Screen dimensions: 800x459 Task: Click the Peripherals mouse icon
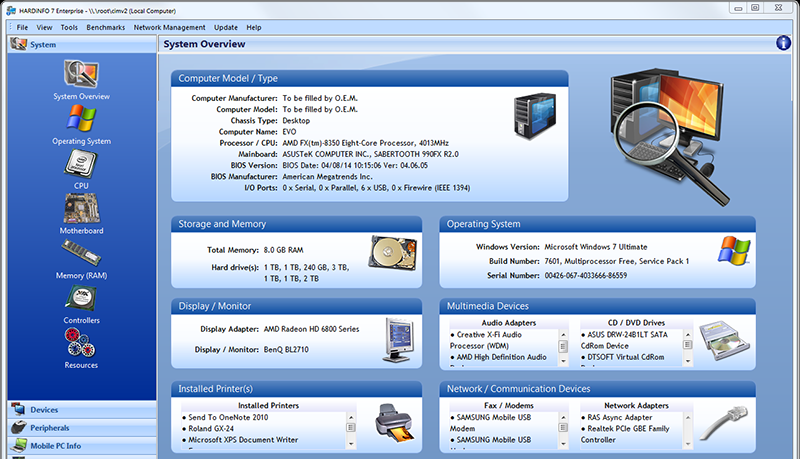coord(18,427)
